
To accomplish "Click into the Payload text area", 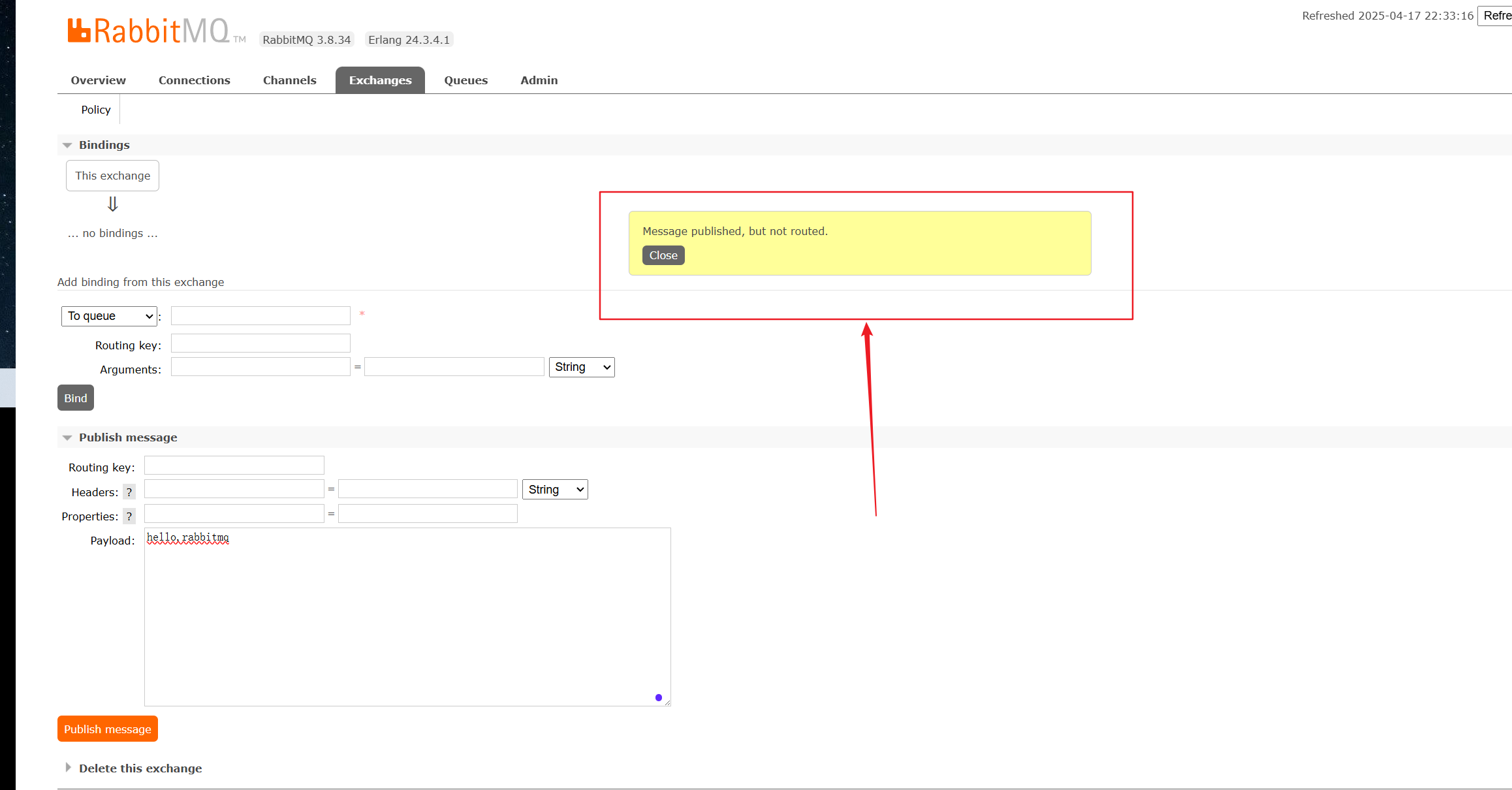I will (407, 616).
